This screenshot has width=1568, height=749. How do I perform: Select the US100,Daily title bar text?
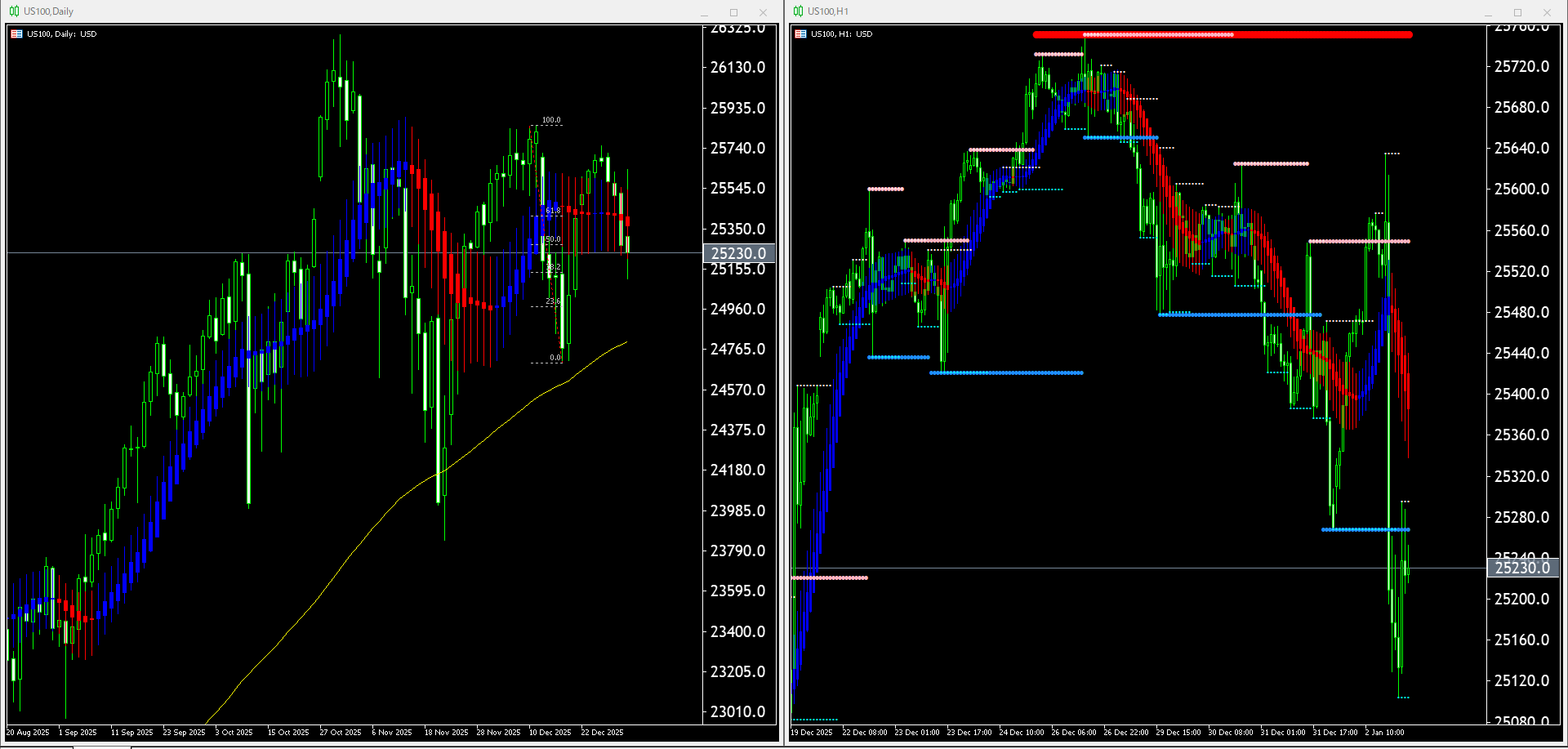(48, 11)
